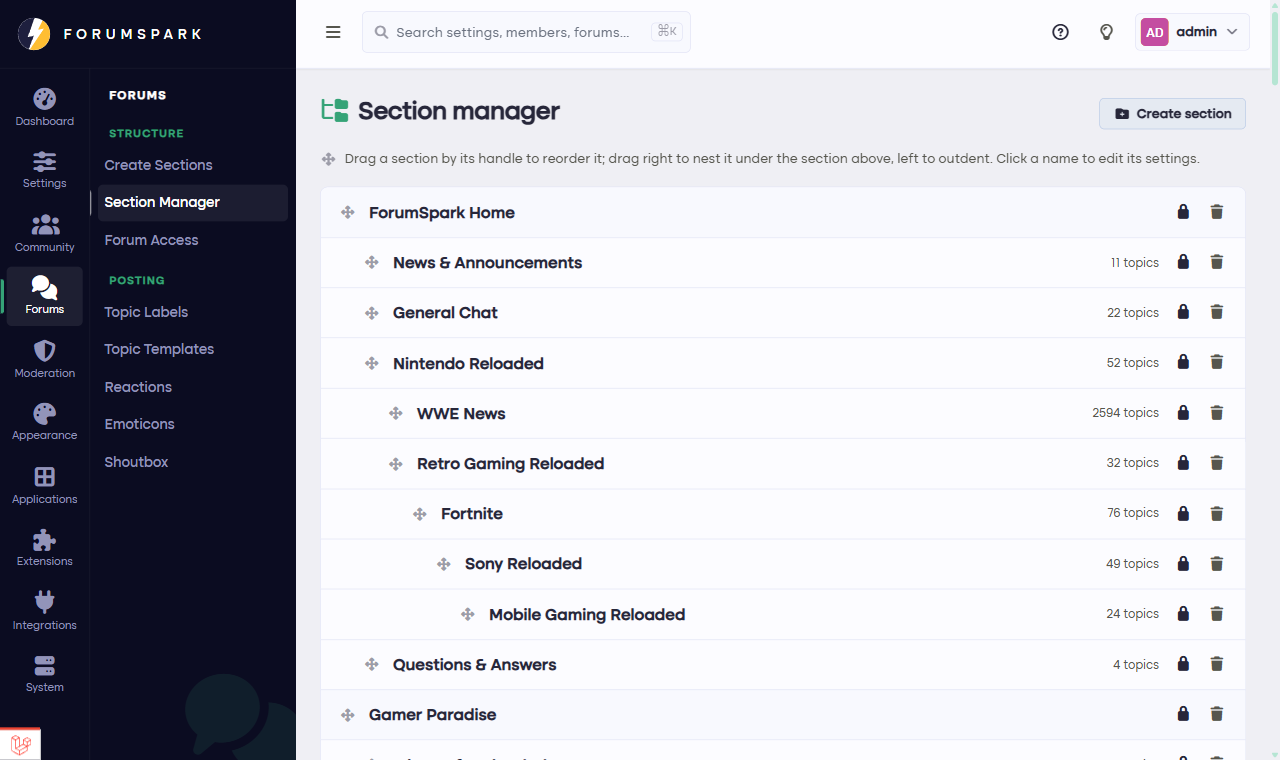This screenshot has width=1280, height=760.
Task: Click lock icon for Questions & Answers
Action: (x=1183, y=664)
